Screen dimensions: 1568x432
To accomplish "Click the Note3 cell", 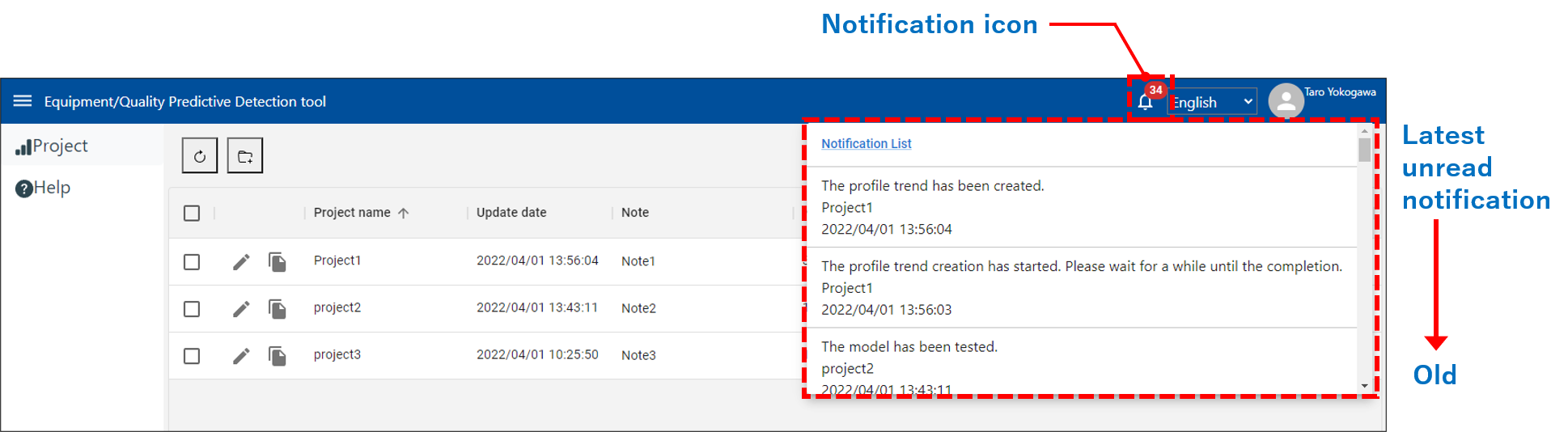I will tap(638, 355).
